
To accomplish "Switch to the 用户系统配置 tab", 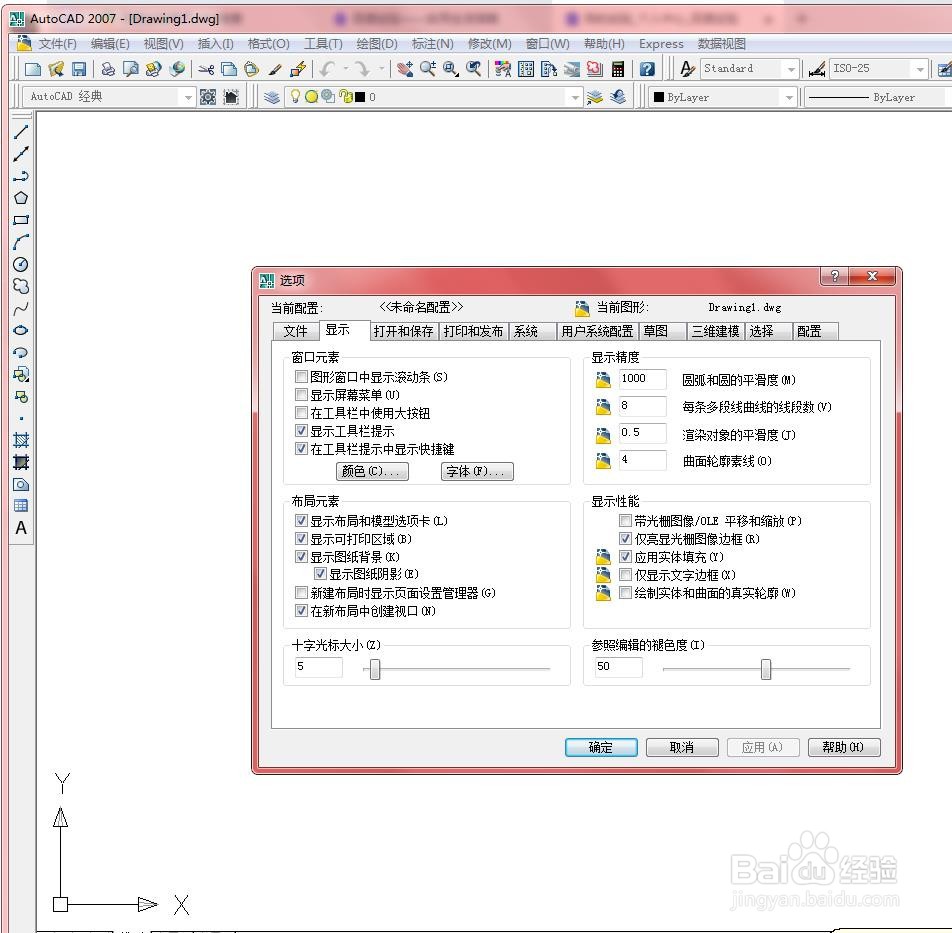I will [597, 331].
